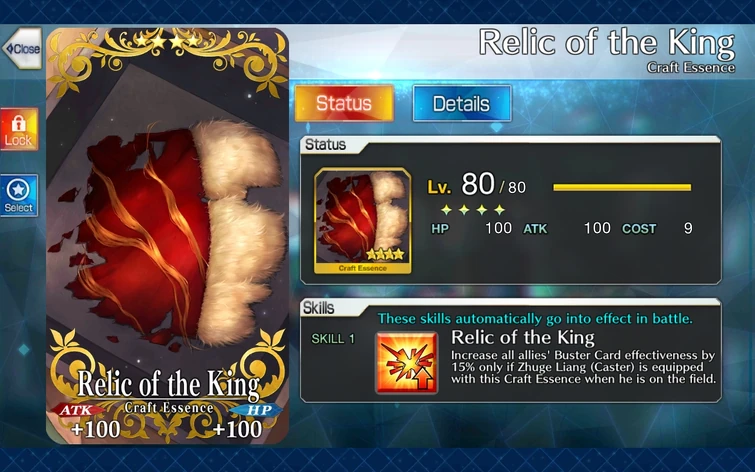The width and height of the screenshot is (755, 472).
Task: Click the gold rarity stars atop the card
Action: 168,41
